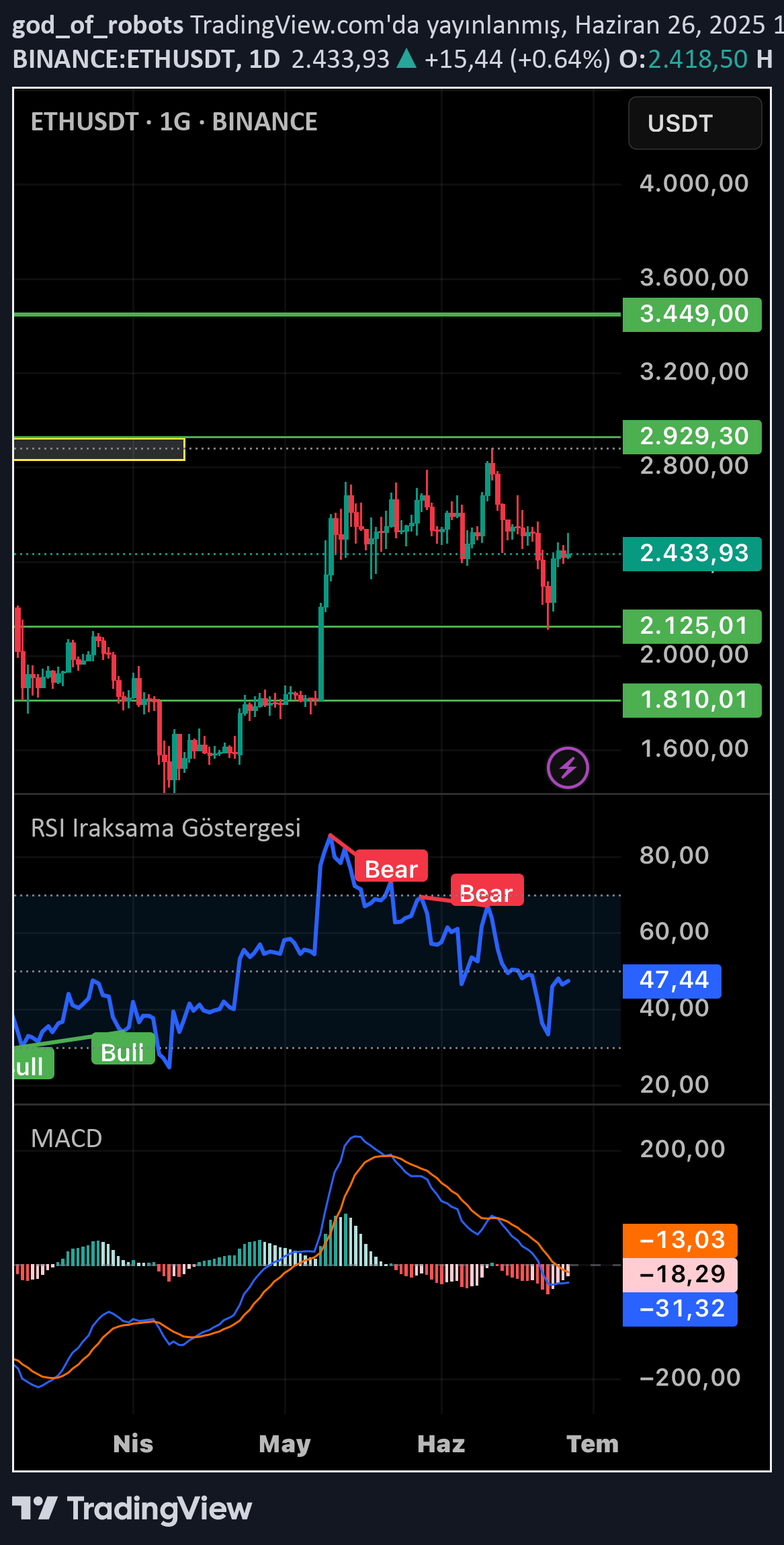Click the pink −18,29 MACD histogram label

tap(680, 1274)
